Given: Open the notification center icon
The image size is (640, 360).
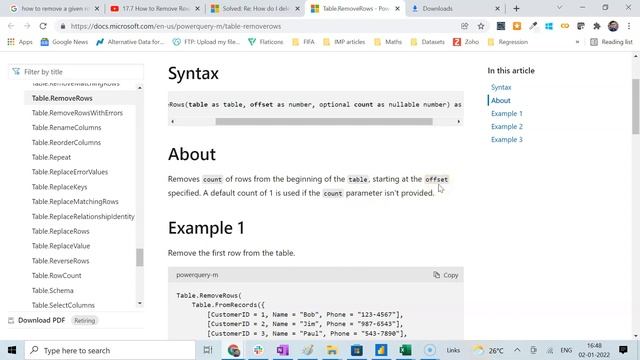Looking at the screenshot, I should [x=623, y=350].
